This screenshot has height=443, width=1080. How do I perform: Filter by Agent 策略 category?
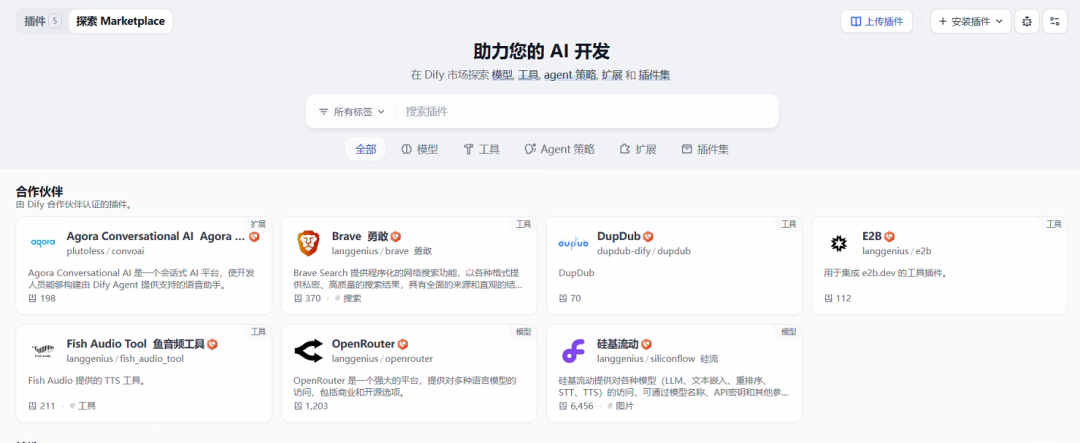[559, 149]
